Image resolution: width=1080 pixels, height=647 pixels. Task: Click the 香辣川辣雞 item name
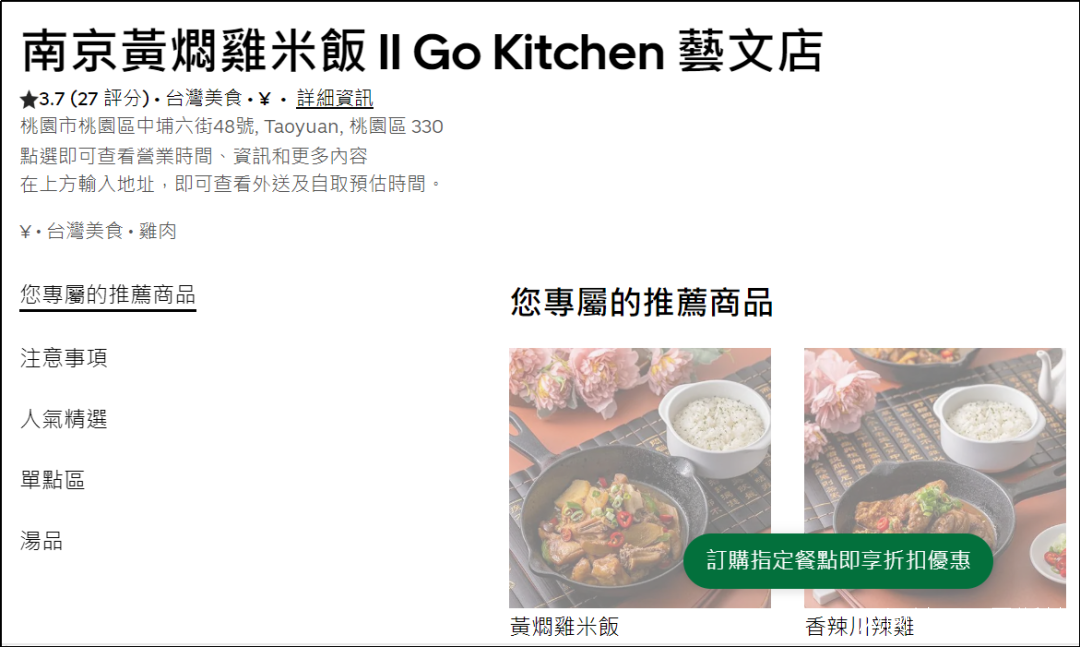click(860, 627)
